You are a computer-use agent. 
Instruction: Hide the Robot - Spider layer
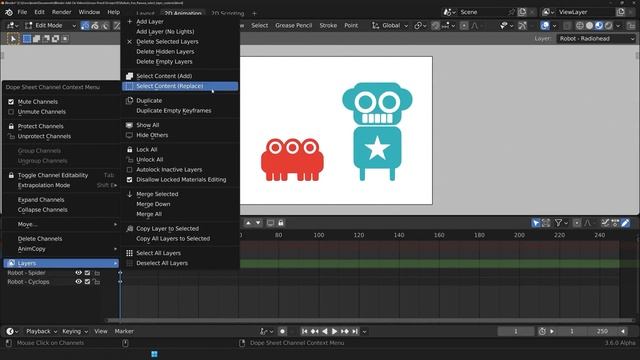(78, 273)
